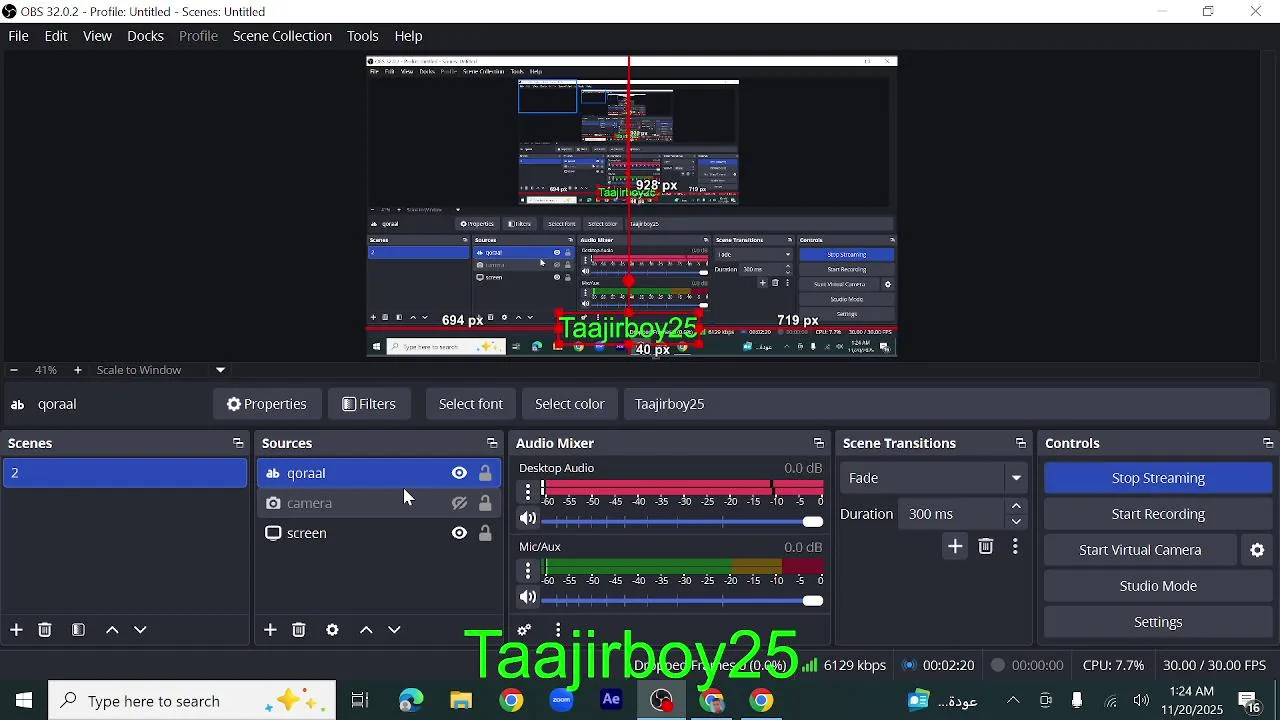Open scene filters icon in Scenes panel
Image resolution: width=1280 pixels, height=720 pixels.
pyautogui.click(x=78, y=630)
